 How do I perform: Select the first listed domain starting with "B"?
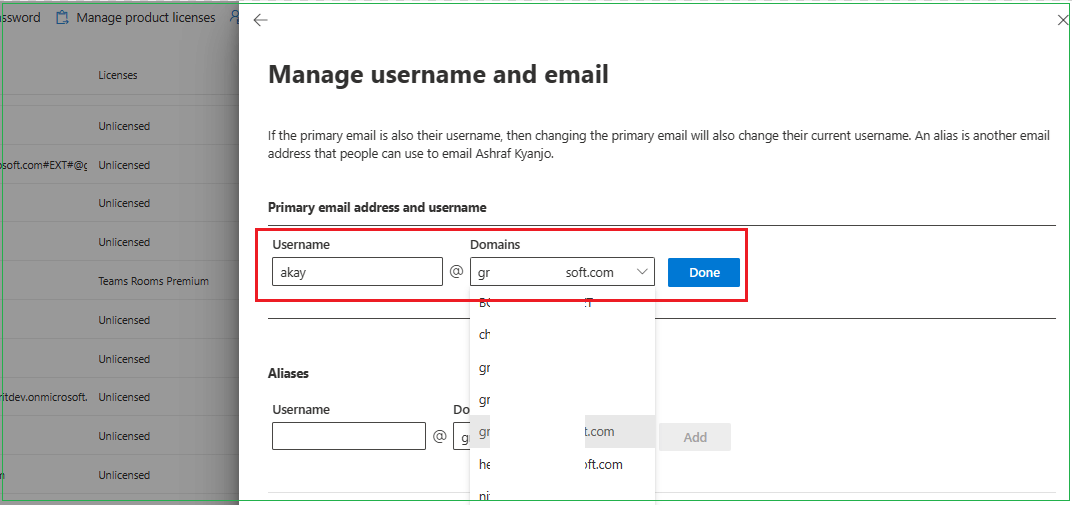[562, 303]
